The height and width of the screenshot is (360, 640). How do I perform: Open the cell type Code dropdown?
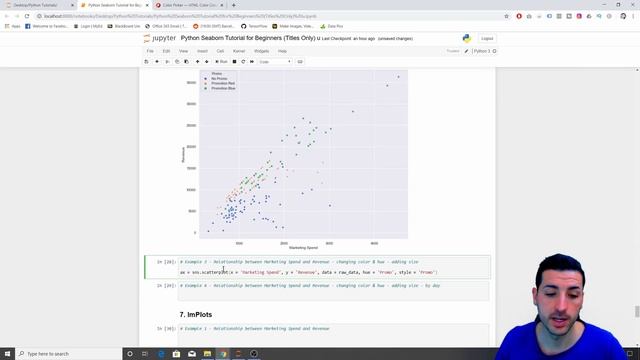275,62
